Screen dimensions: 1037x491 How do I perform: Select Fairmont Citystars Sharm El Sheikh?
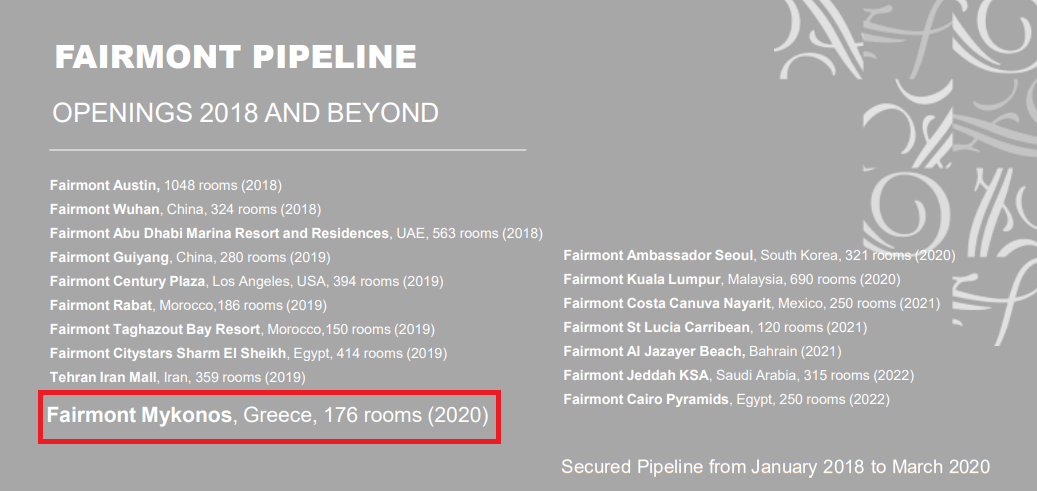[248, 353]
